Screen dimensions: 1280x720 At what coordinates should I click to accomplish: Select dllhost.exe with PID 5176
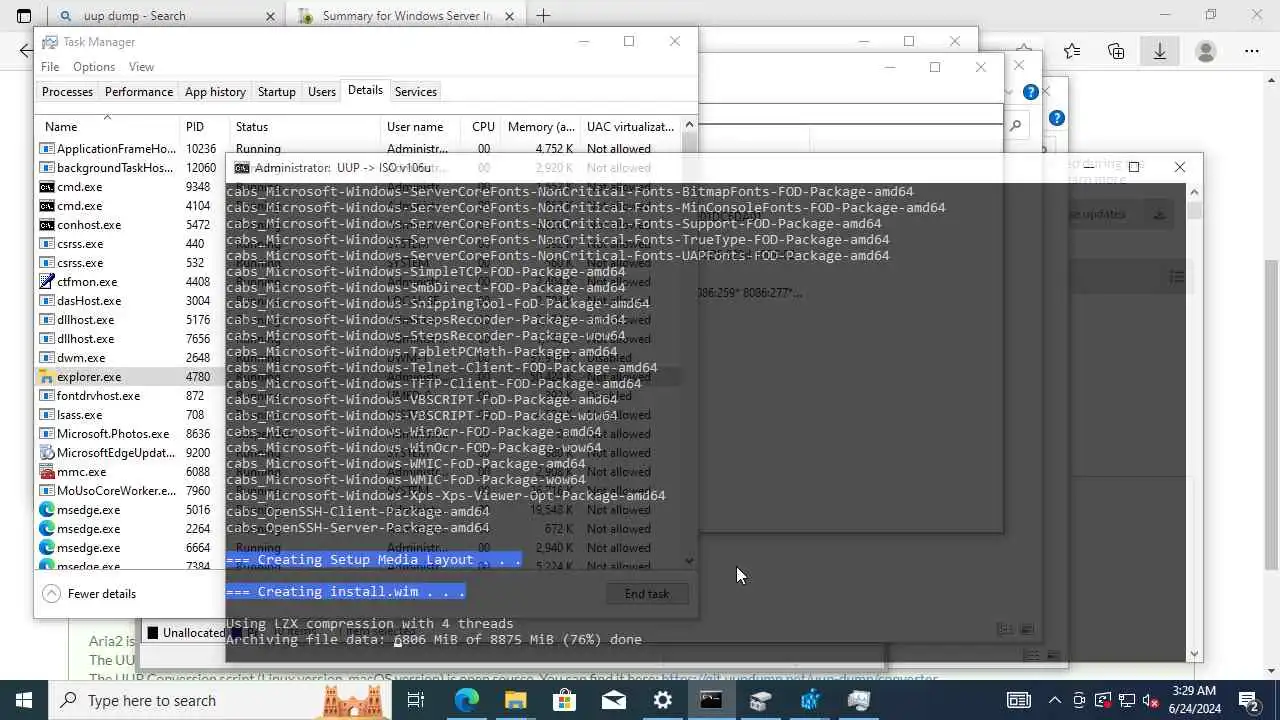(130, 320)
